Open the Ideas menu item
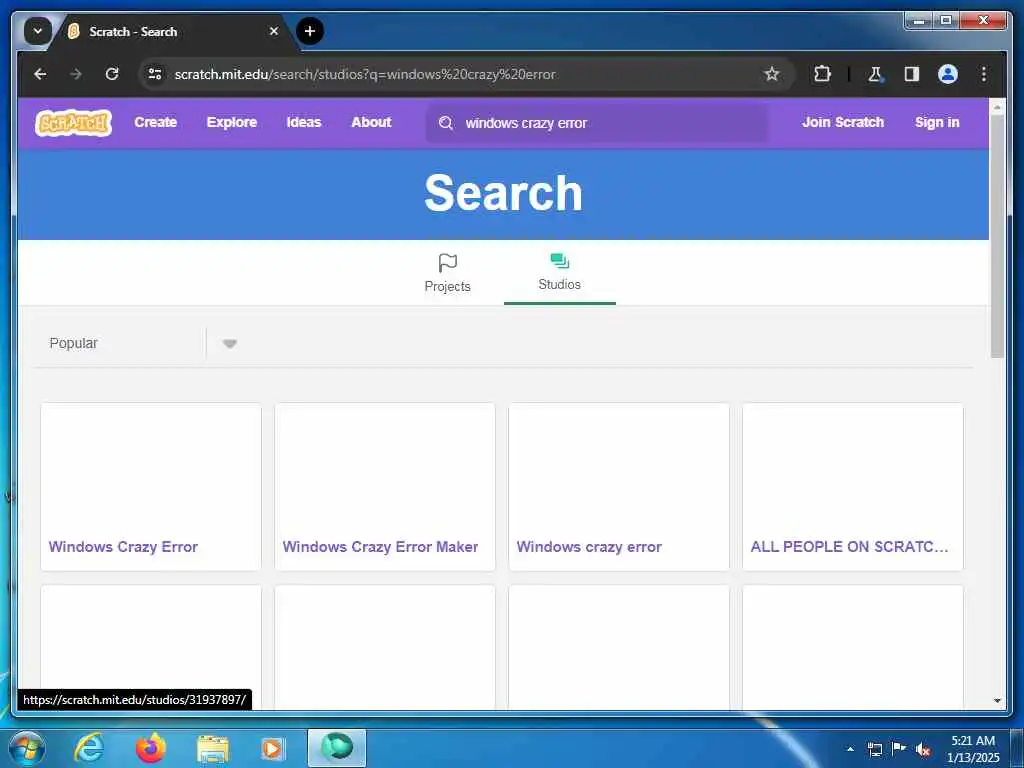The width and height of the screenshot is (1024, 768). pyautogui.click(x=304, y=122)
